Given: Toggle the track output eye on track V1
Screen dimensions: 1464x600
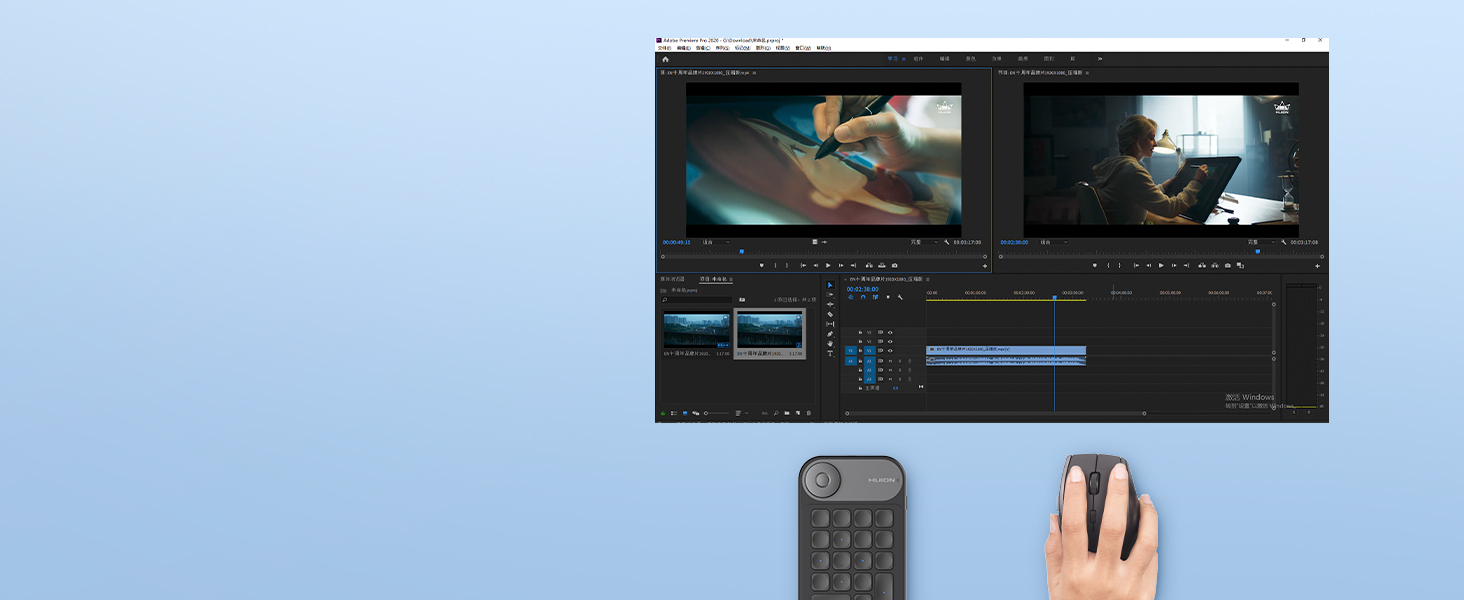Looking at the screenshot, I should (x=890, y=349).
